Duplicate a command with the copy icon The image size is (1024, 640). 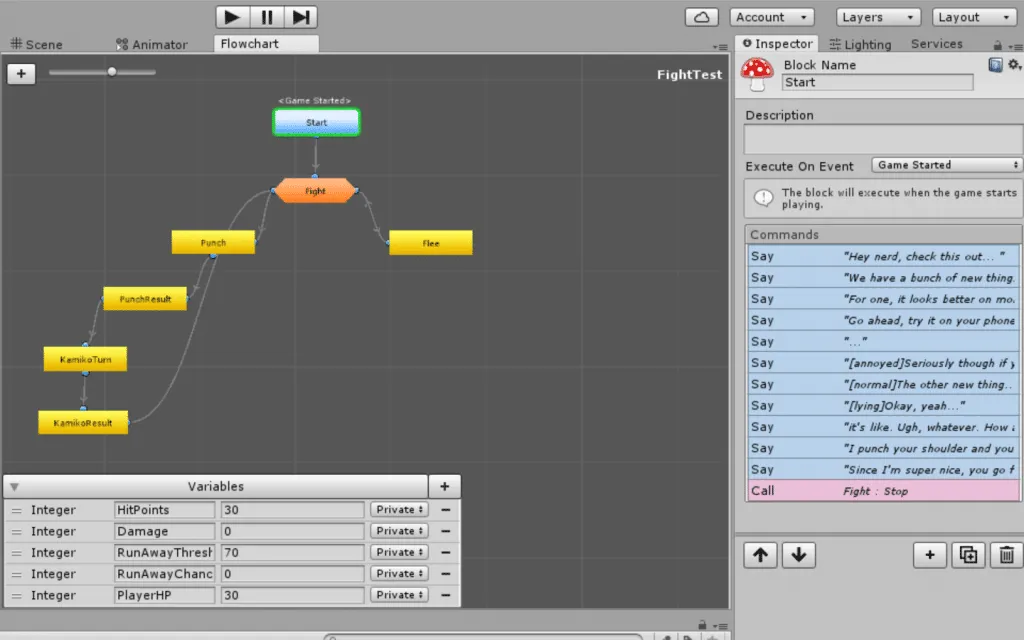[x=968, y=554]
